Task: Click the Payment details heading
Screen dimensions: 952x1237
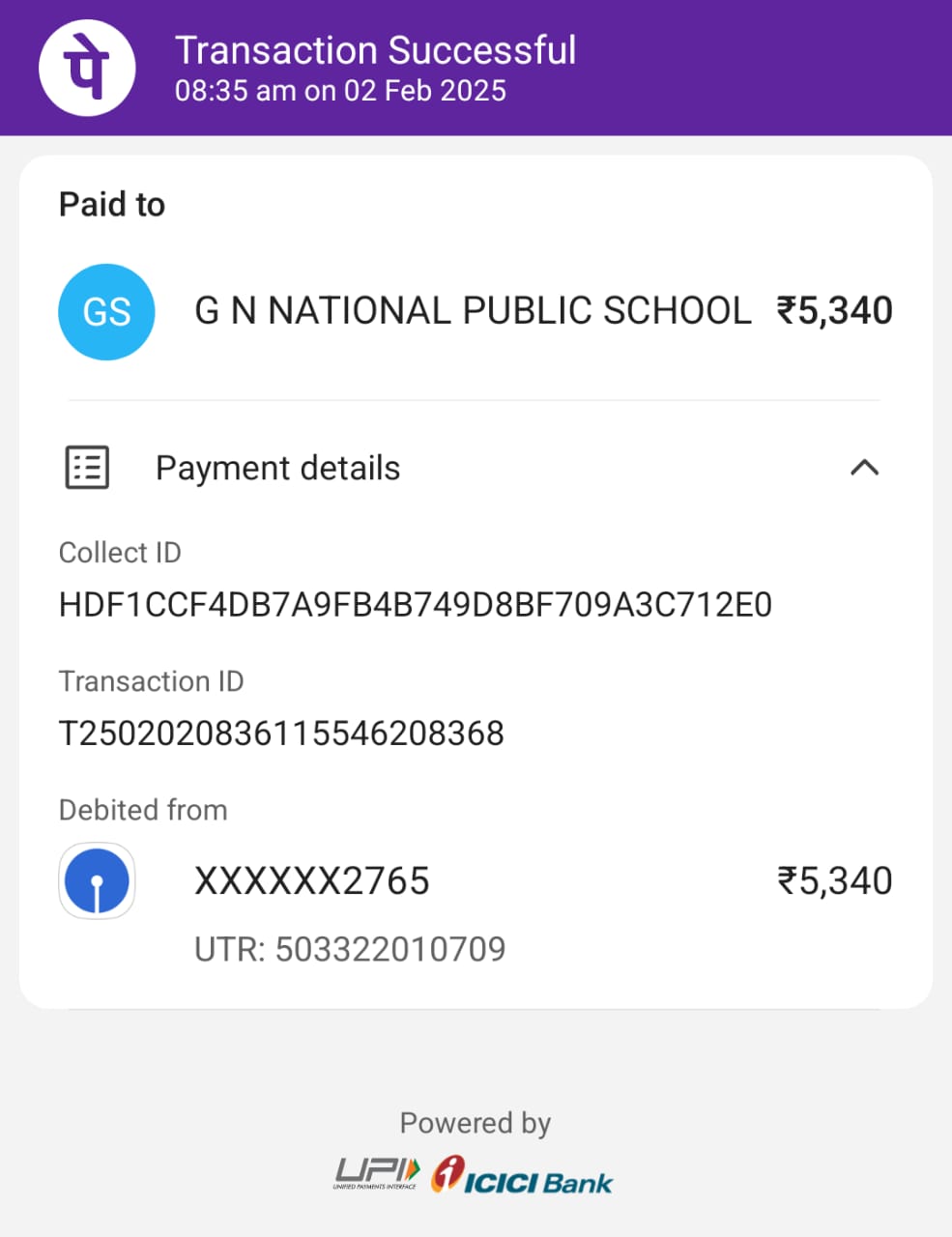Action: pos(278,468)
